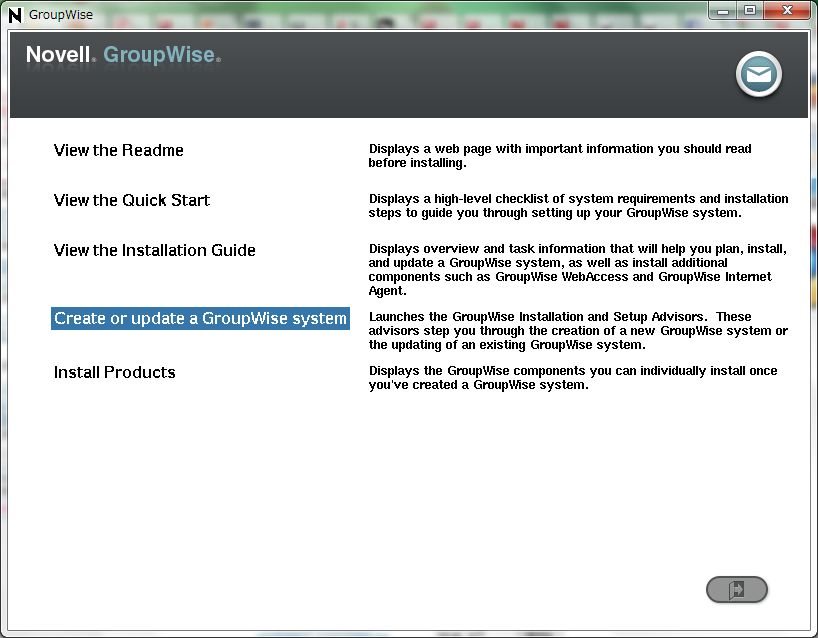Launch Create or update a GroupWise system
This screenshot has width=818, height=638.
(200, 318)
